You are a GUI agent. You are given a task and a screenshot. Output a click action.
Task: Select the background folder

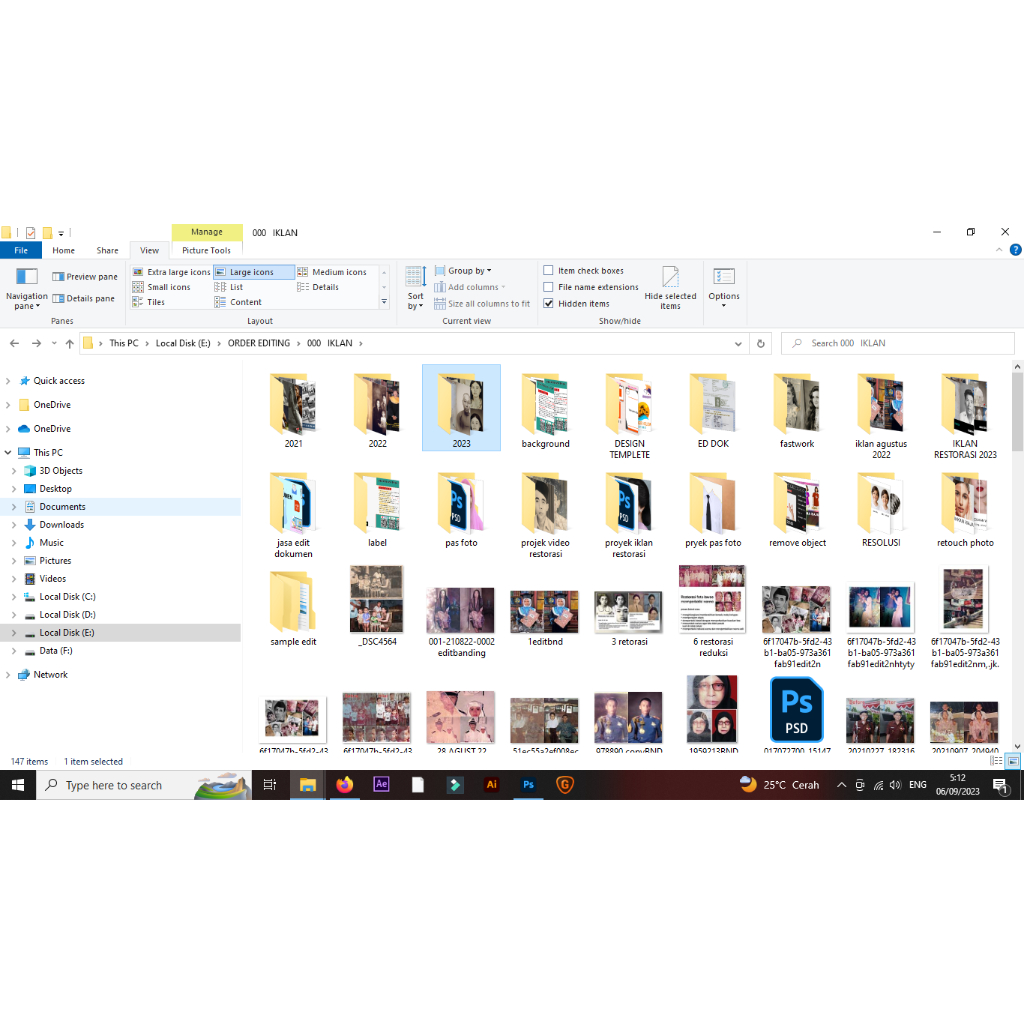[x=545, y=409]
